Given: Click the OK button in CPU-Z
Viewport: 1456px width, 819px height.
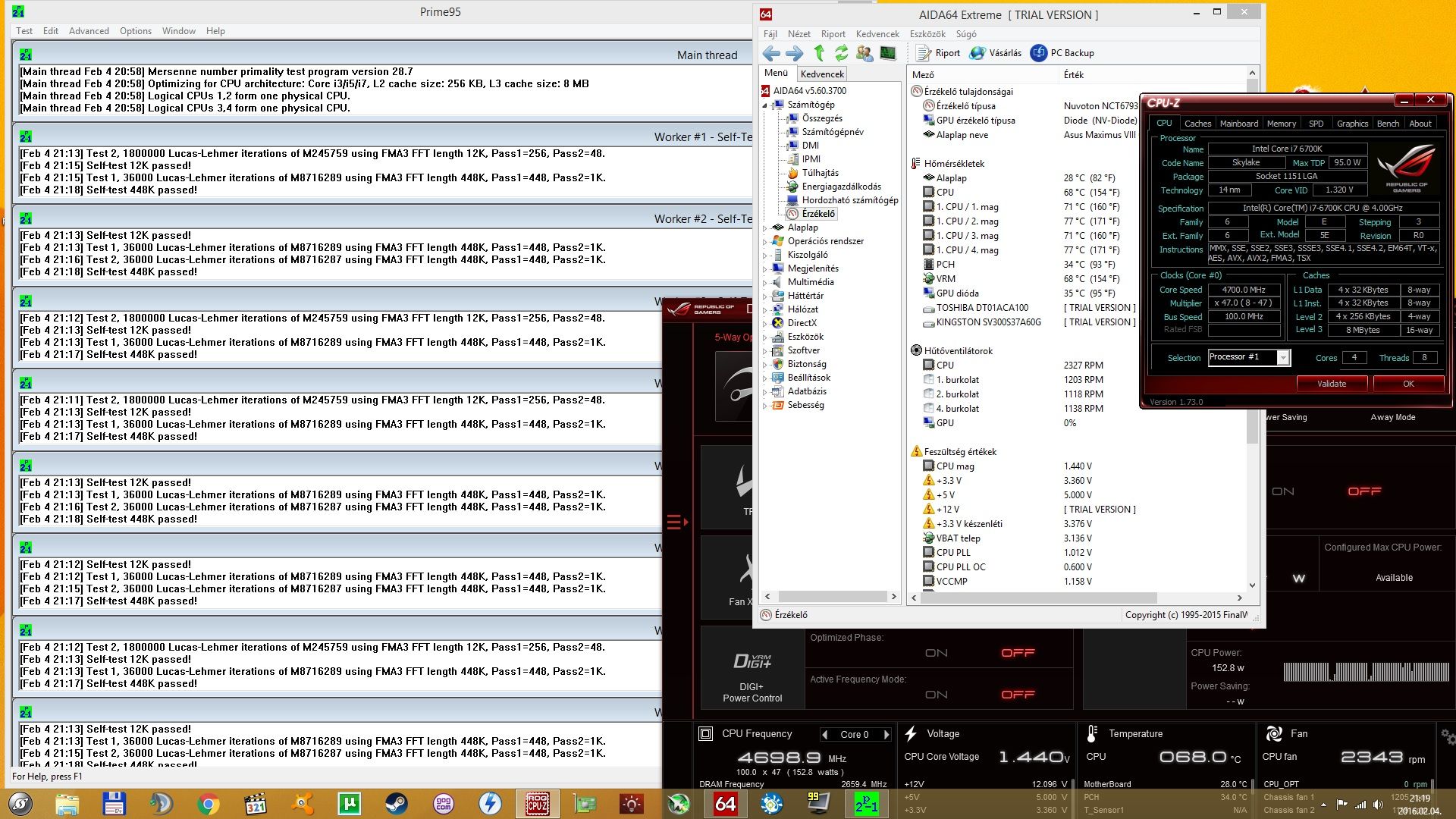Looking at the screenshot, I should click(1408, 384).
